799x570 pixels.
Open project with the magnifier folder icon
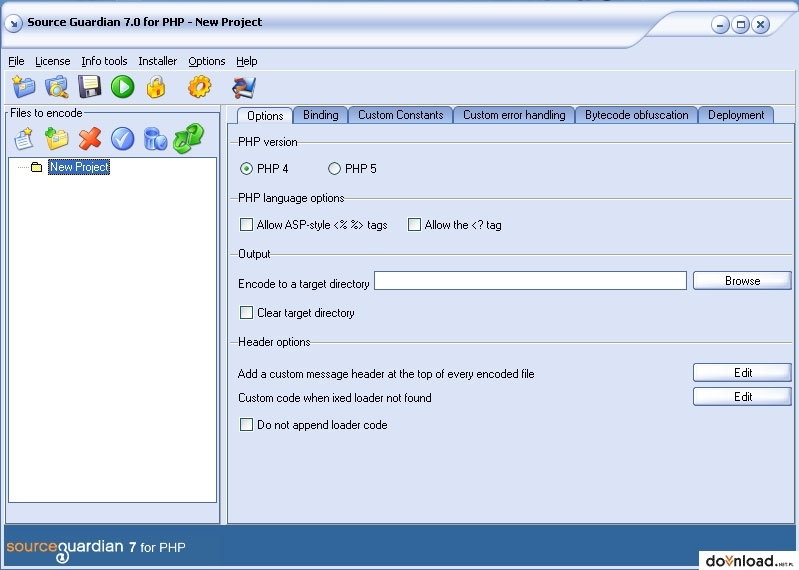(57, 87)
